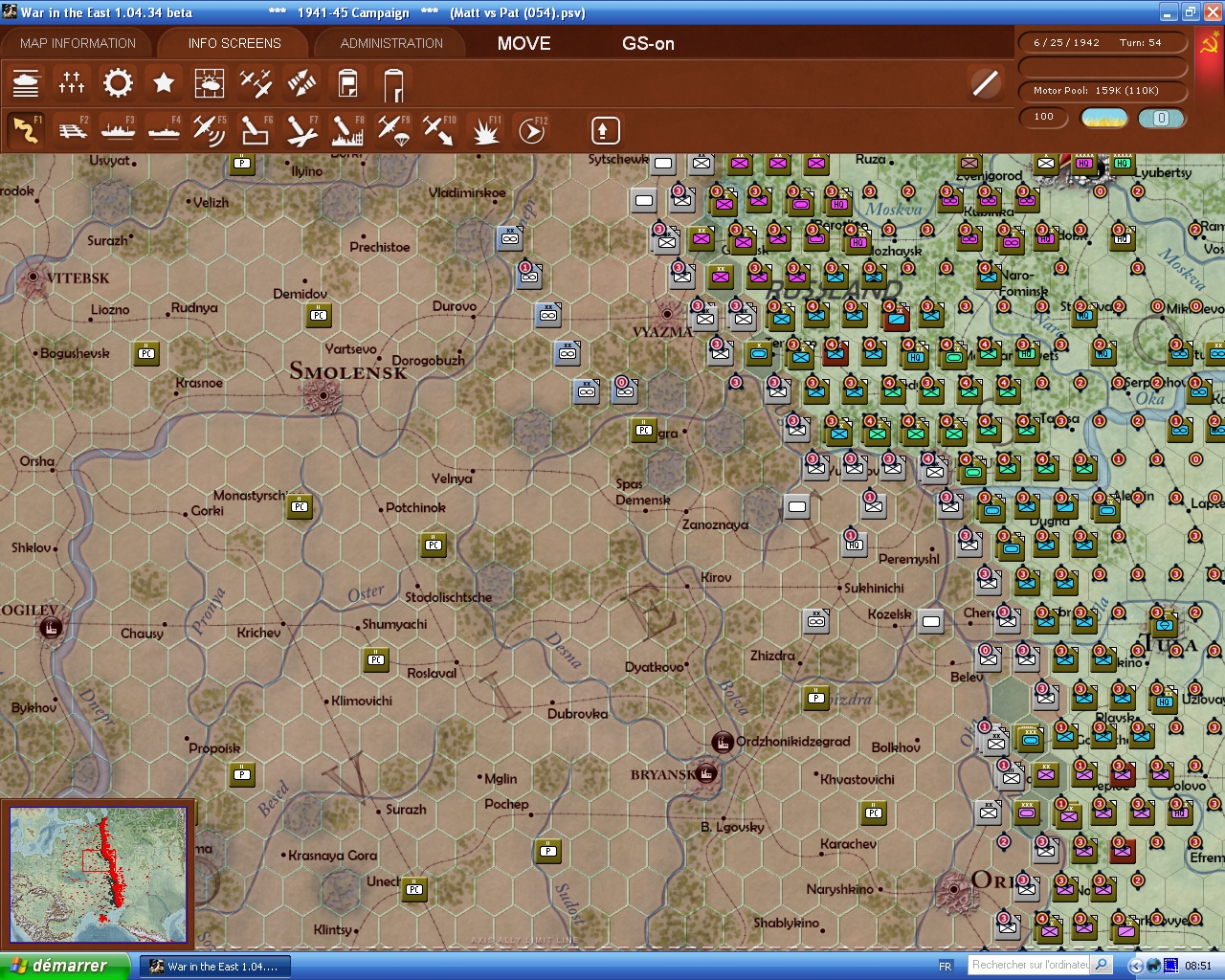Select F3 naval transport mode
The width and height of the screenshot is (1225, 980).
click(x=118, y=130)
